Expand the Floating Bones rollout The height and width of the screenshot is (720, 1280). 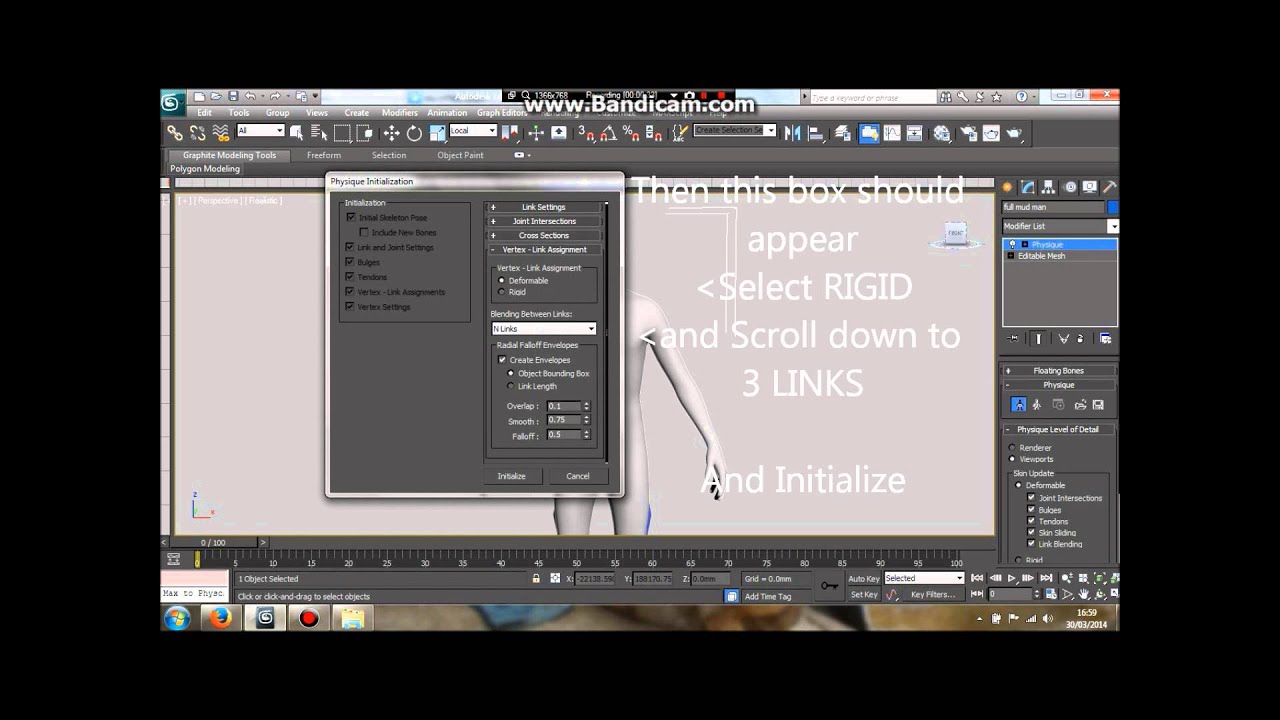coord(1059,371)
